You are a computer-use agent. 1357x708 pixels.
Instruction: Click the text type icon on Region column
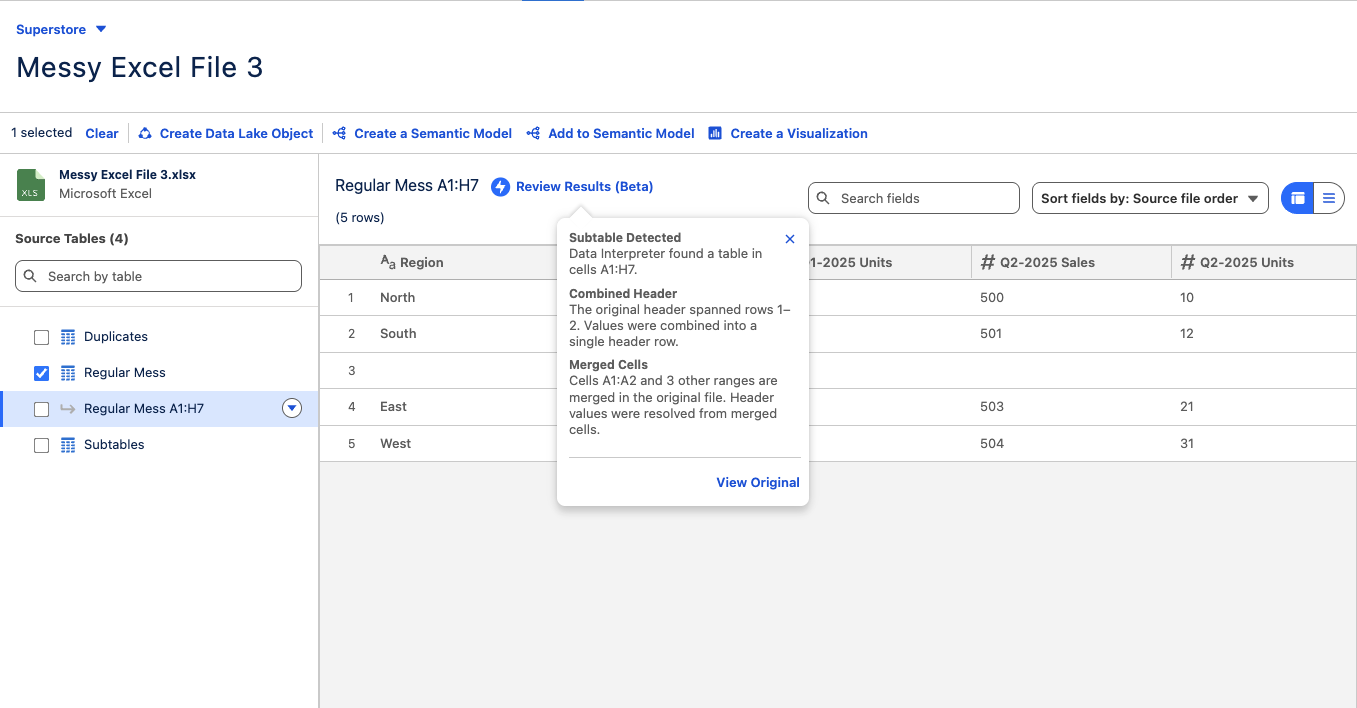click(x=388, y=262)
